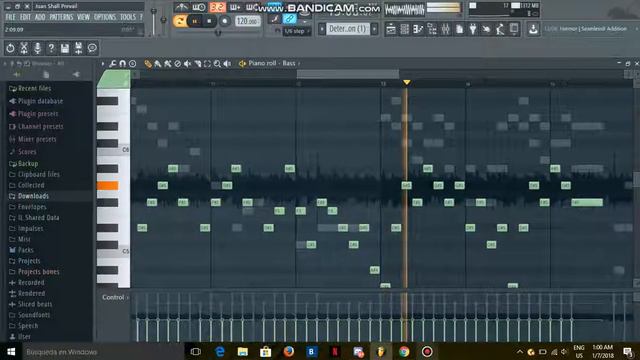This screenshot has height=360, width=640.
Task: Click the yellow playhead marker on timeline
Action: 407,82
